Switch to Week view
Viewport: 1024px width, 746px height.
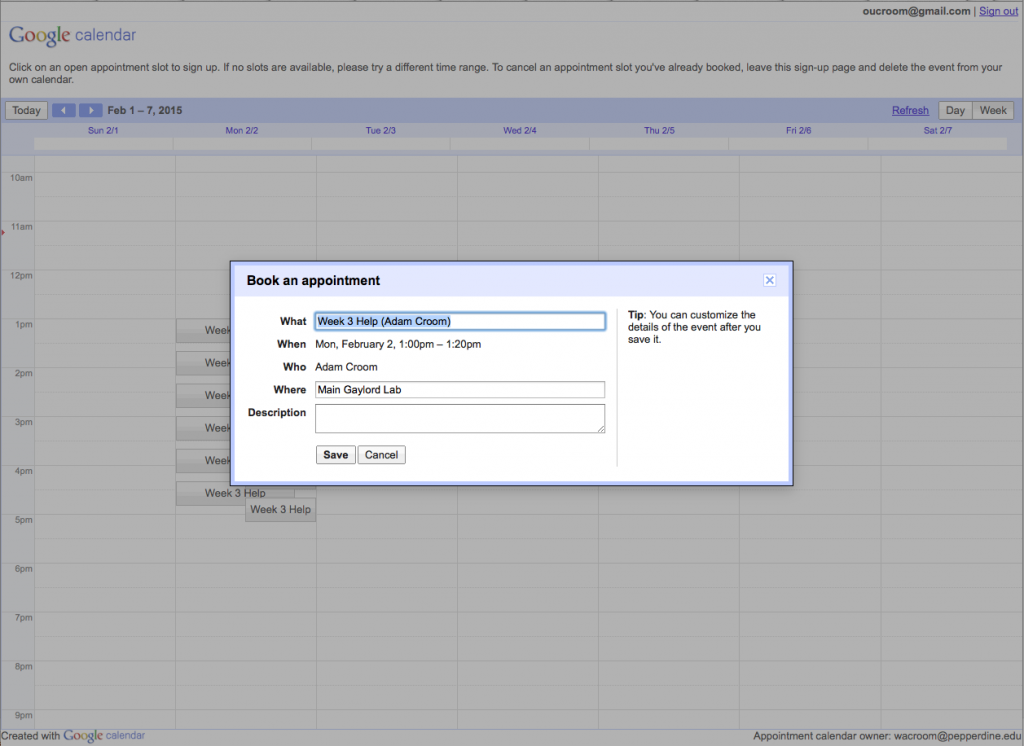pos(993,110)
